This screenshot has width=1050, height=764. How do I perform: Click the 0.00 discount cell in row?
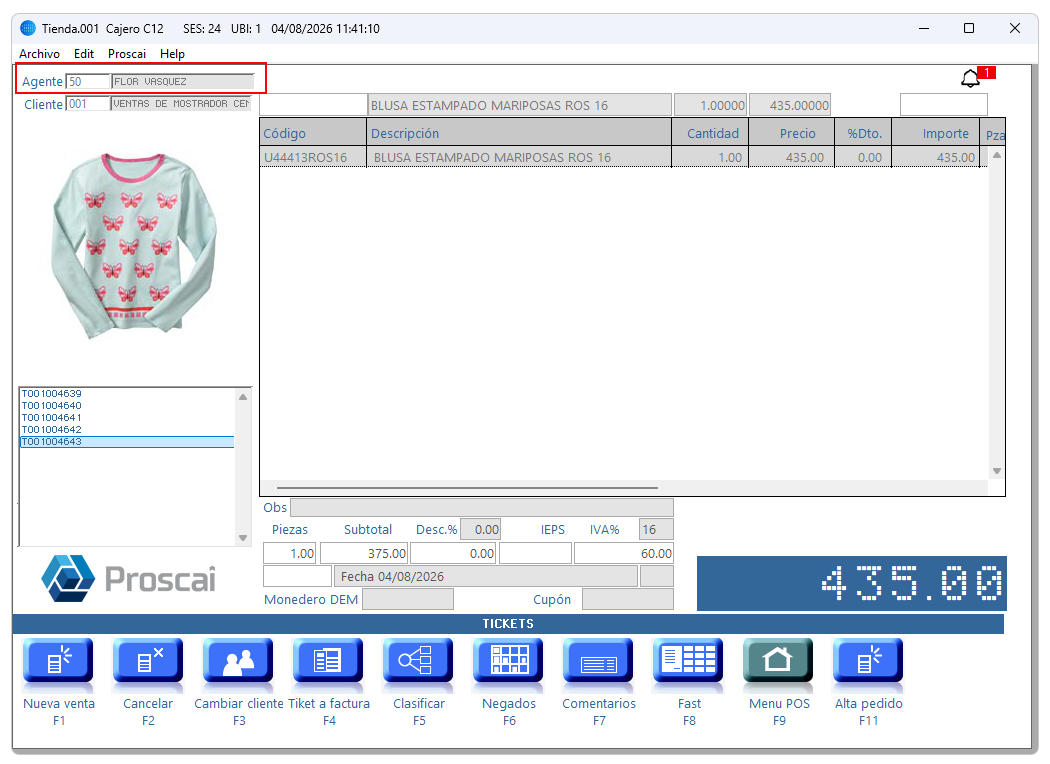[x=864, y=157]
